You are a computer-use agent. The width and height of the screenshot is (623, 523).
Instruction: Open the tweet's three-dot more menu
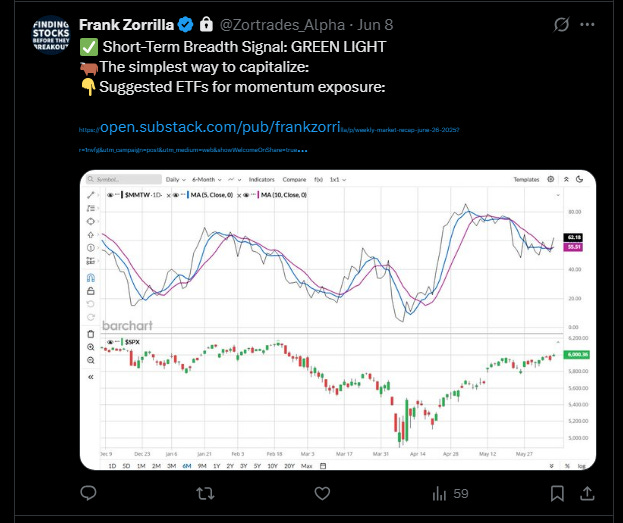587,25
